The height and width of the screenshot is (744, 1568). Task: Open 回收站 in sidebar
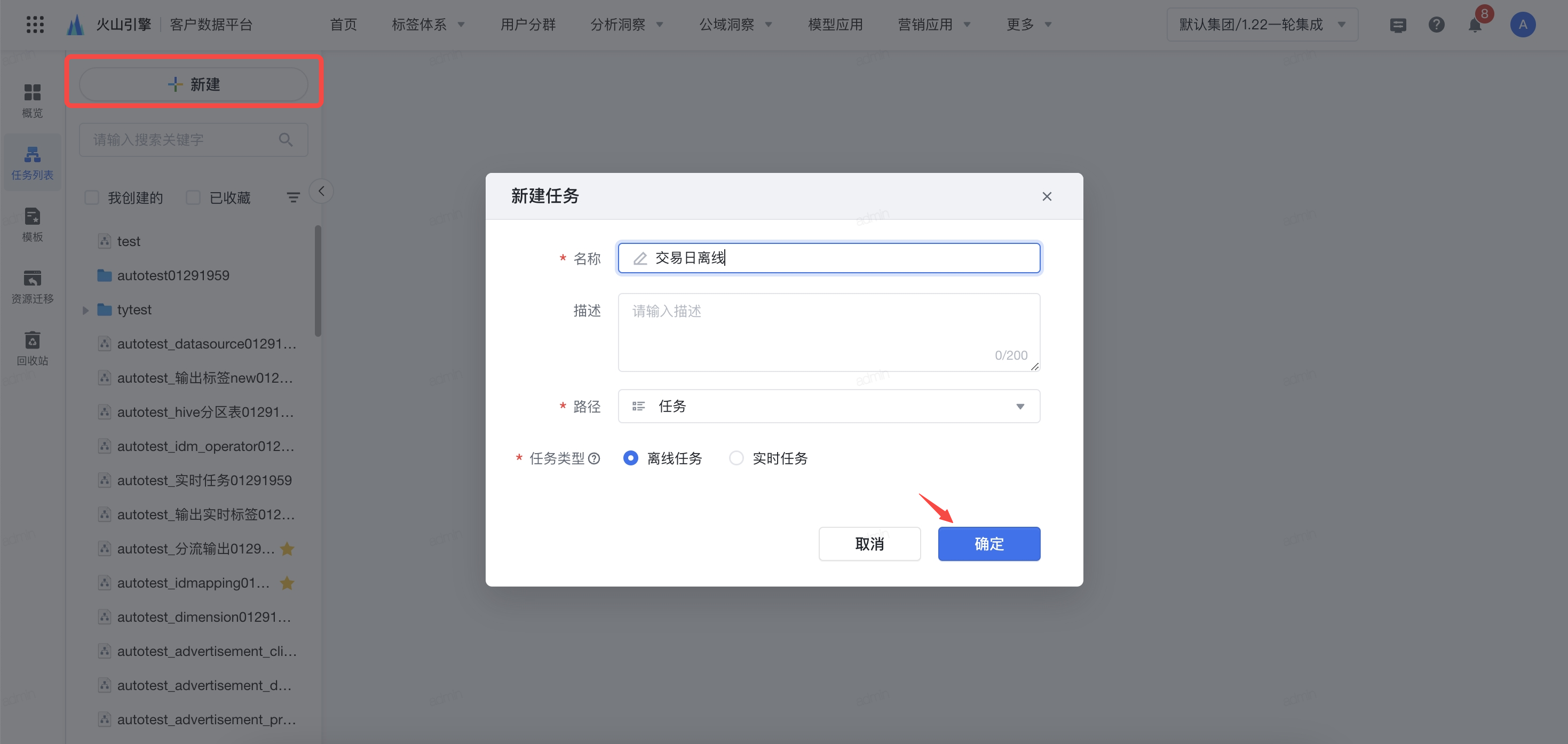point(32,349)
